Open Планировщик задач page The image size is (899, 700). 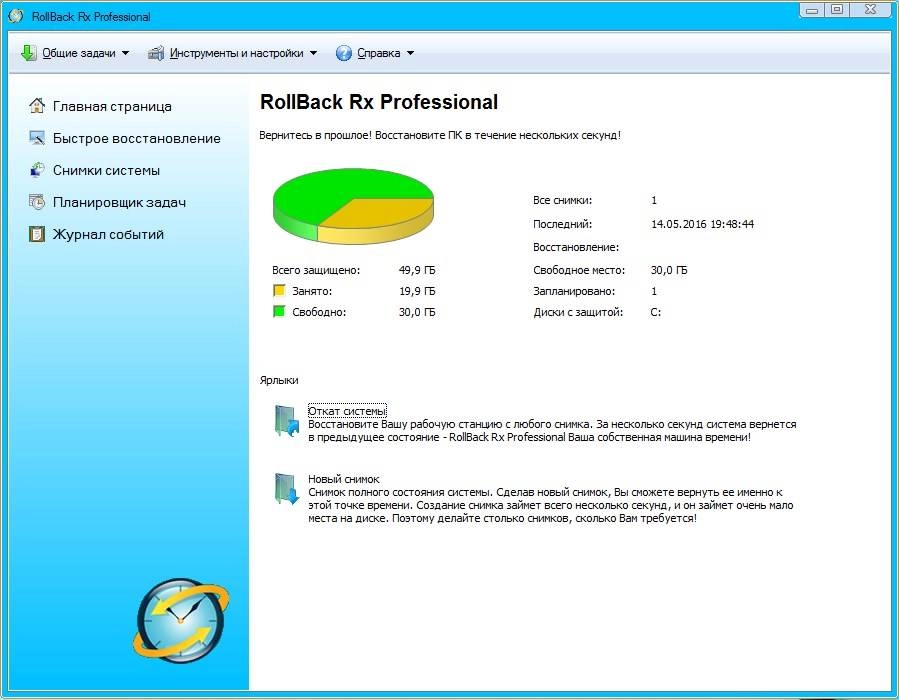tap(119, 202)
